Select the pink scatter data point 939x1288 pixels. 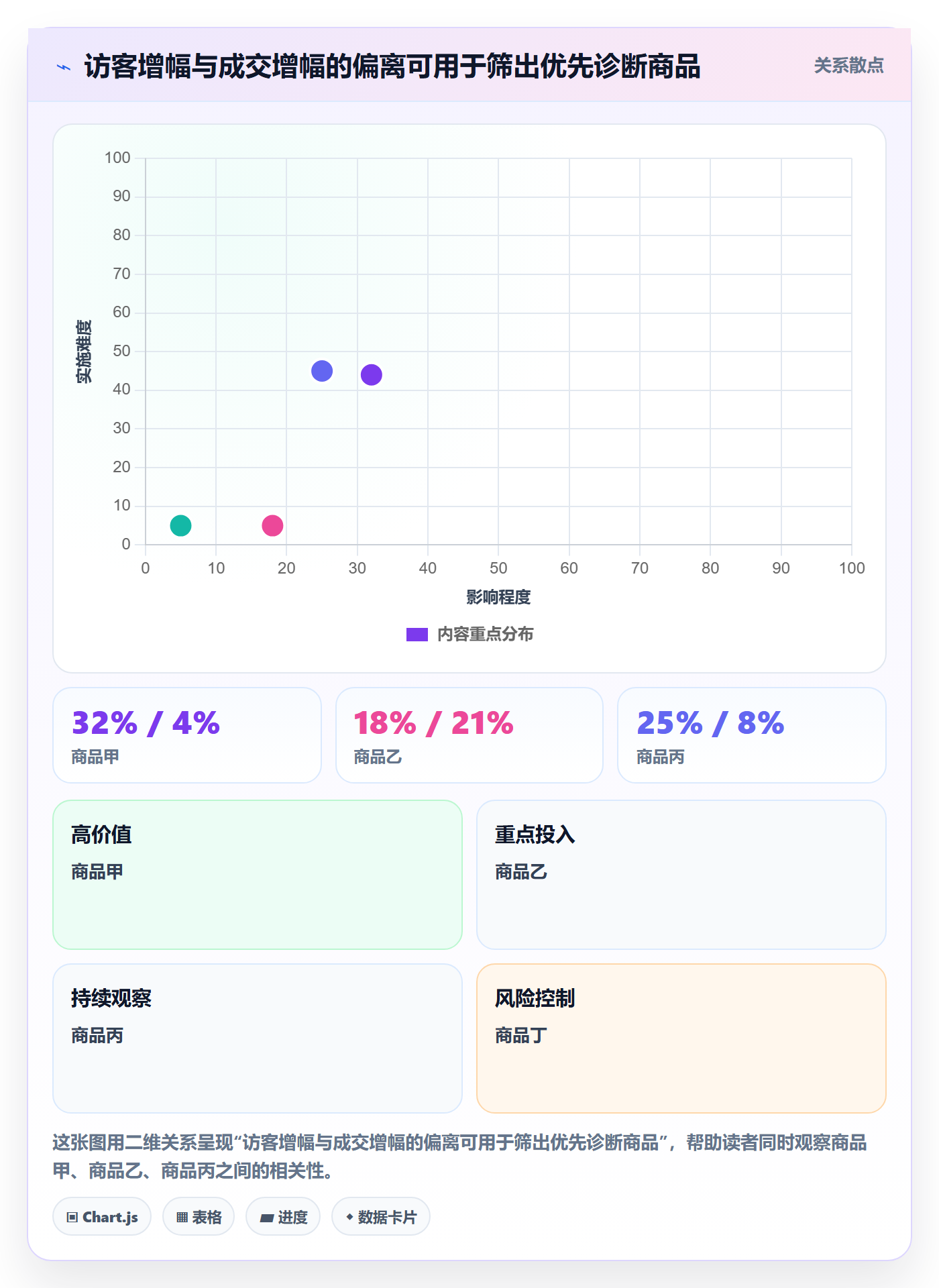tap(272, 525)
